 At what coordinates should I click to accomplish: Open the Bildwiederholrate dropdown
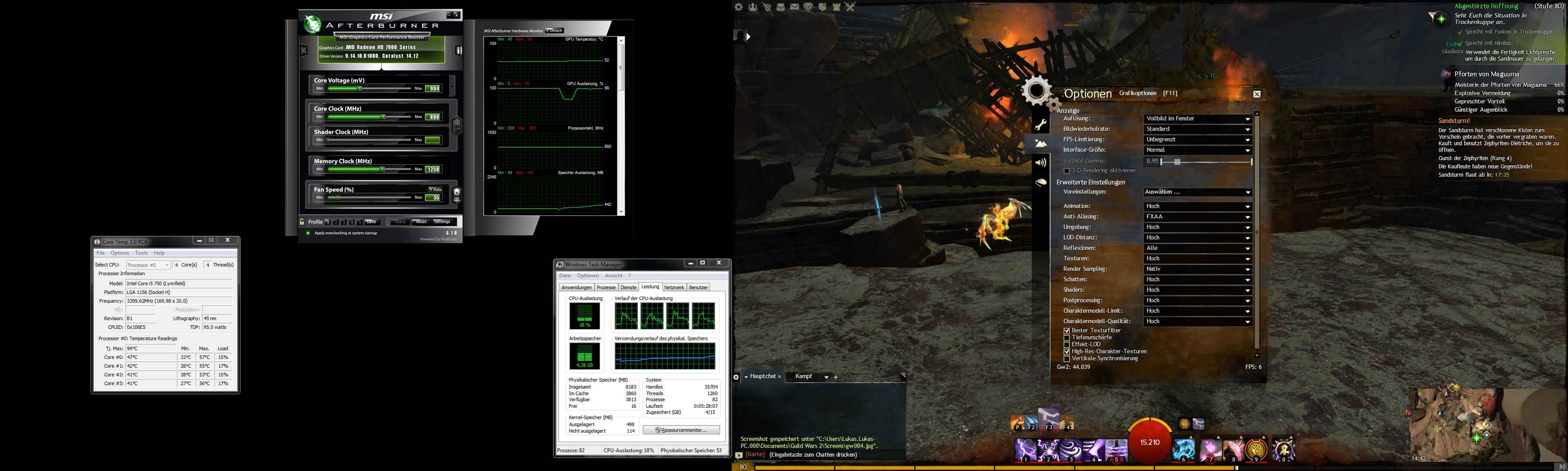tap(1197, 129)
